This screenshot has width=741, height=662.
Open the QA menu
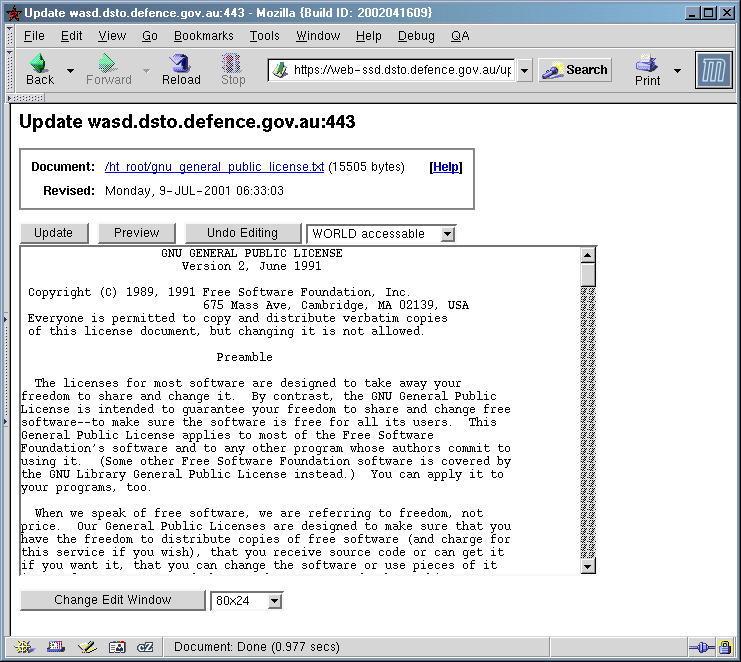coord(460,36)
